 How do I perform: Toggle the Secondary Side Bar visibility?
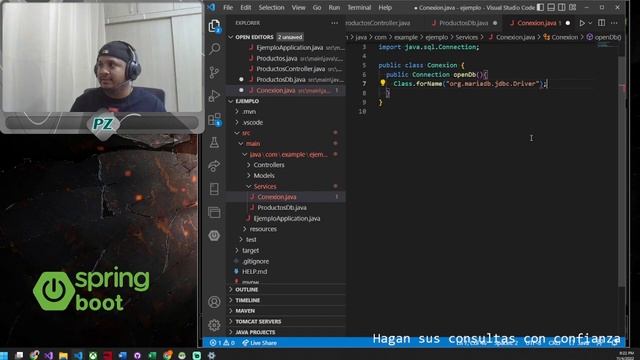tap(562, 7)
